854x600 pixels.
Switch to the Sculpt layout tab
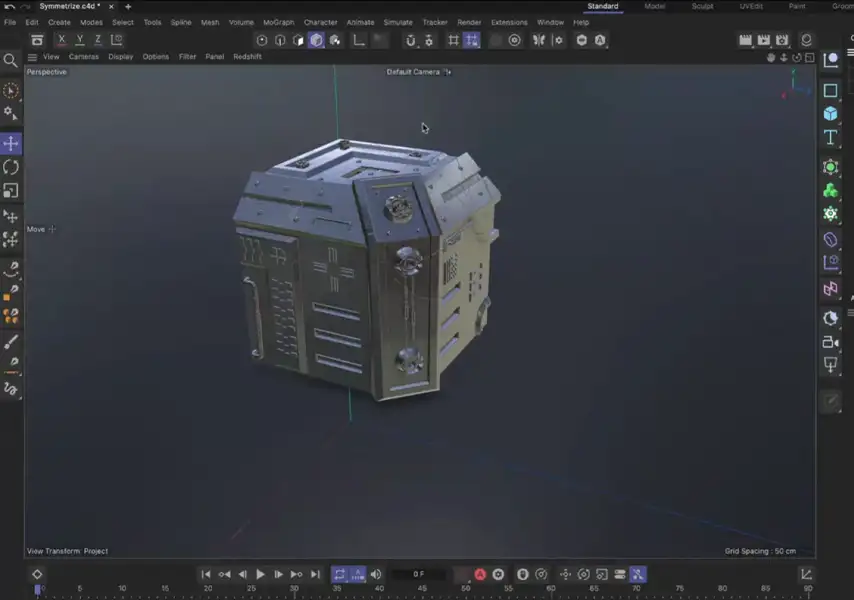702,6
